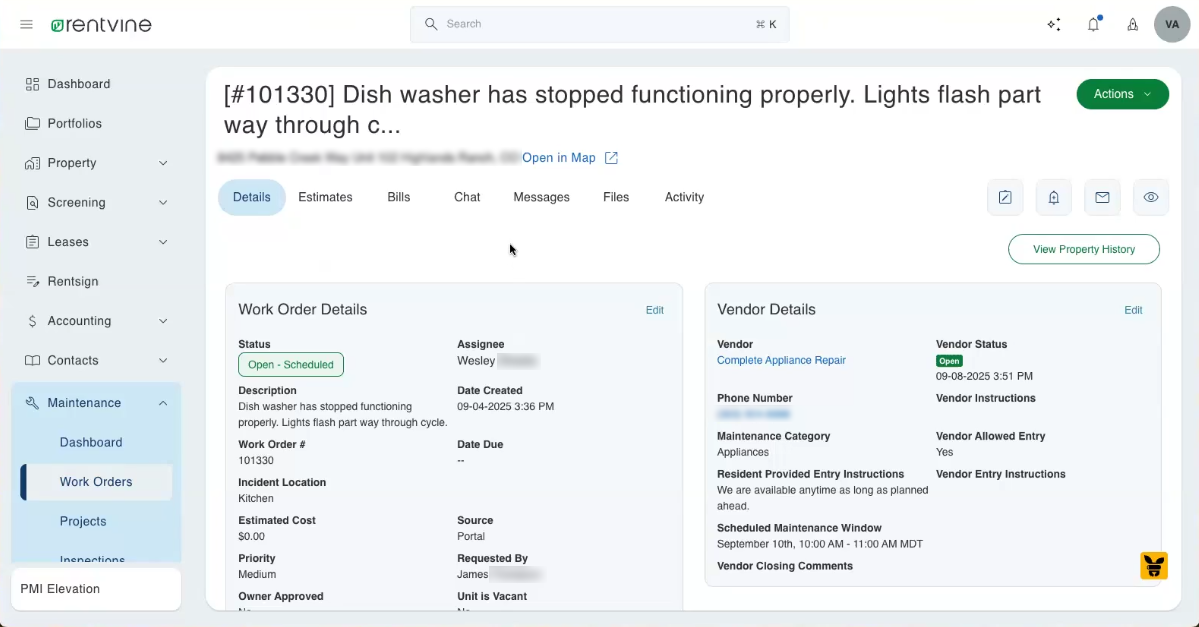Click the notification bell icon near the tabs
This screenshot has width=1199, height=627.
click(1053, 197)
